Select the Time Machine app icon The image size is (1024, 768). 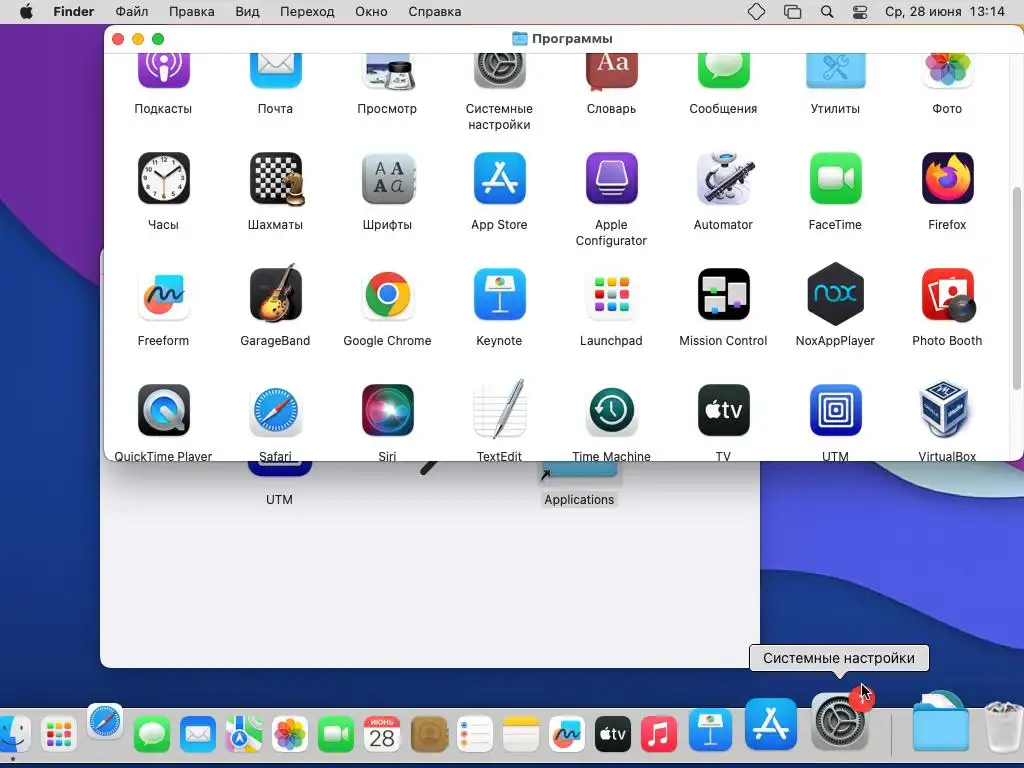click(x=611, y=410)
